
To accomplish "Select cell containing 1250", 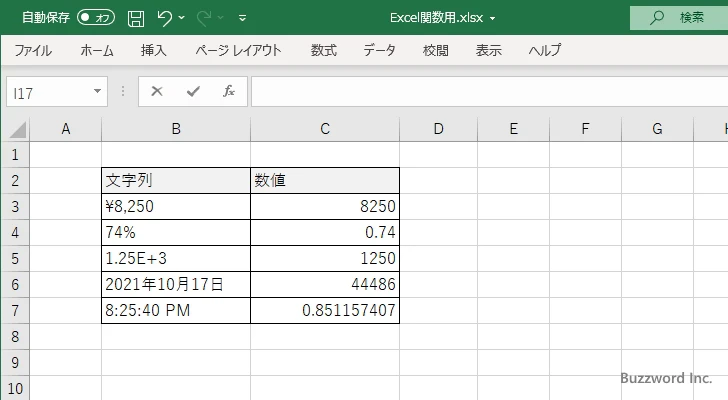I will tap(325, 258).
